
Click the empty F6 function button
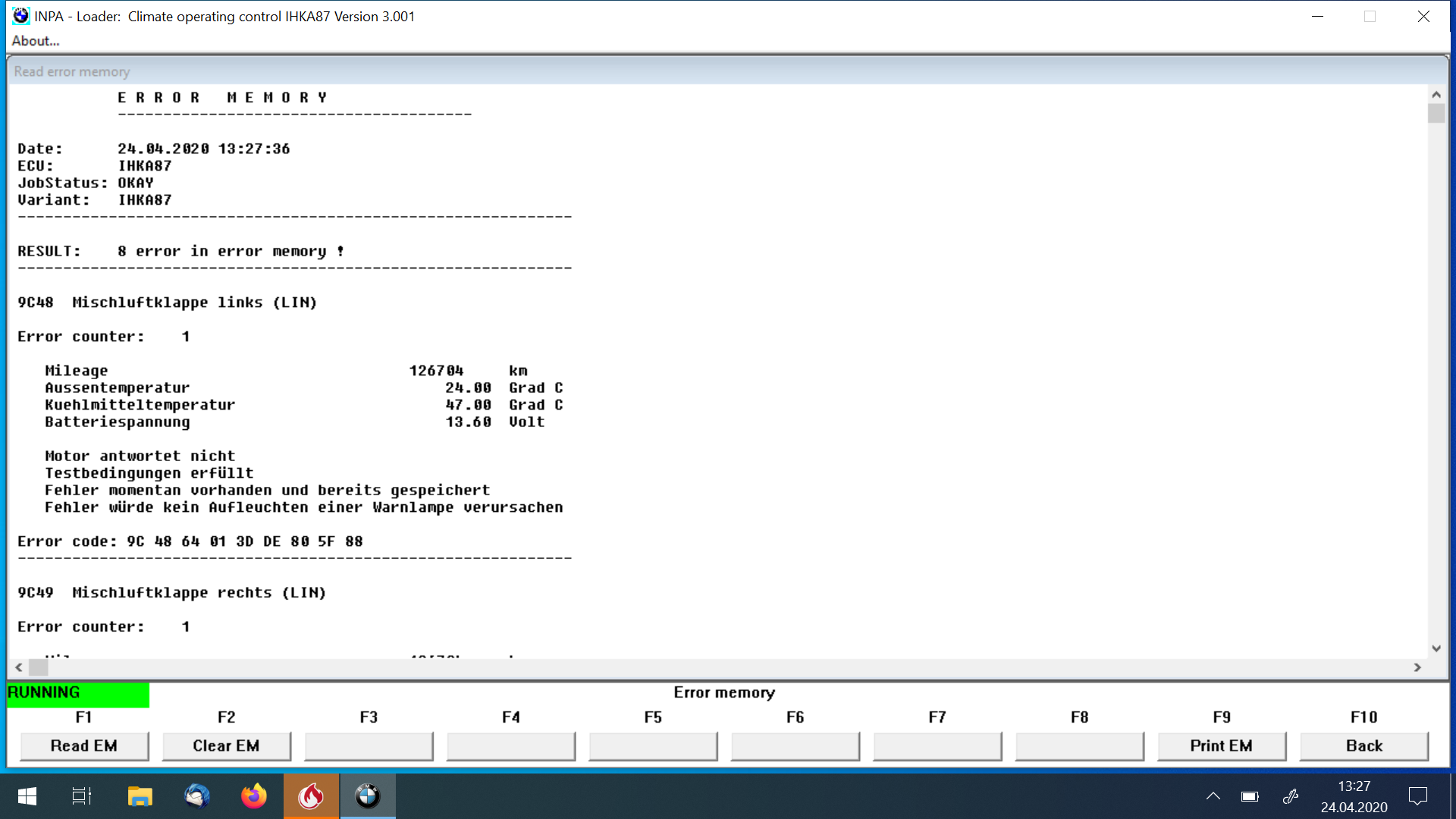(795, 746)
